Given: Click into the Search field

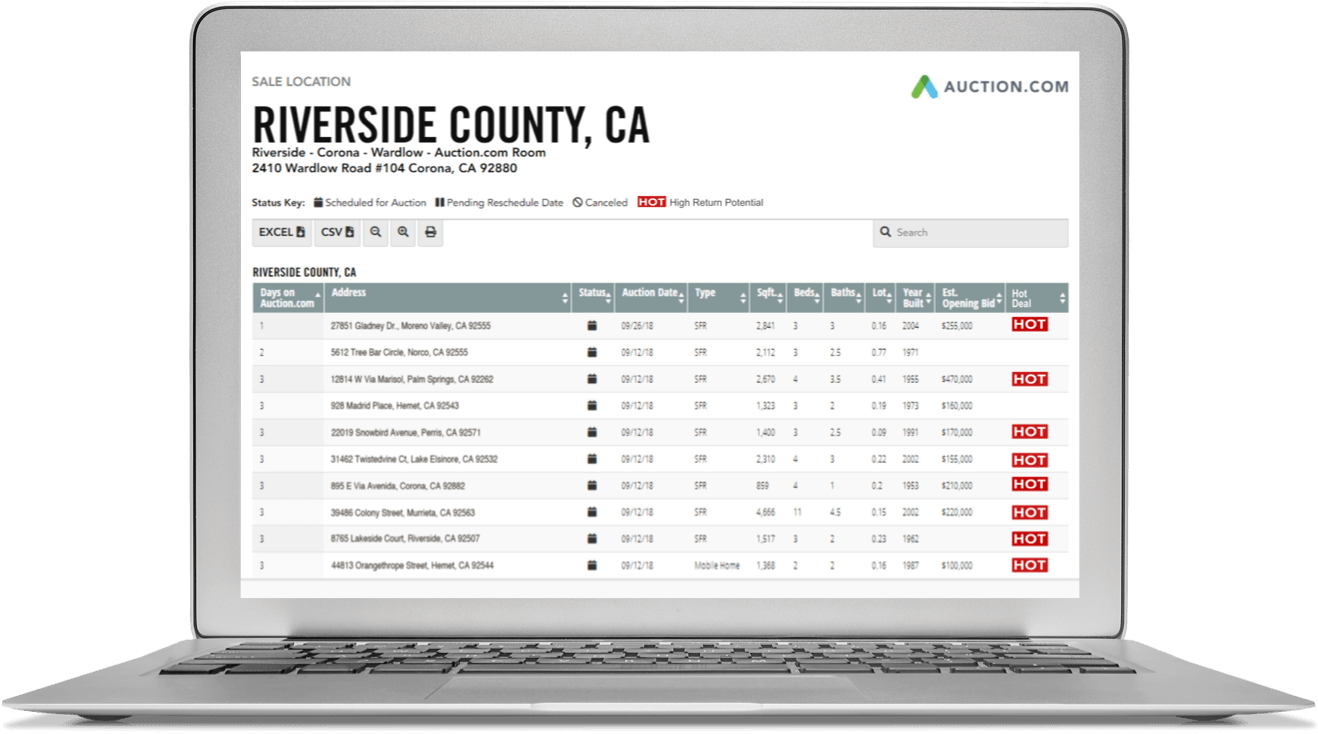Looking at the screenshot, I should pyautogui.click(x=970, y=232).
